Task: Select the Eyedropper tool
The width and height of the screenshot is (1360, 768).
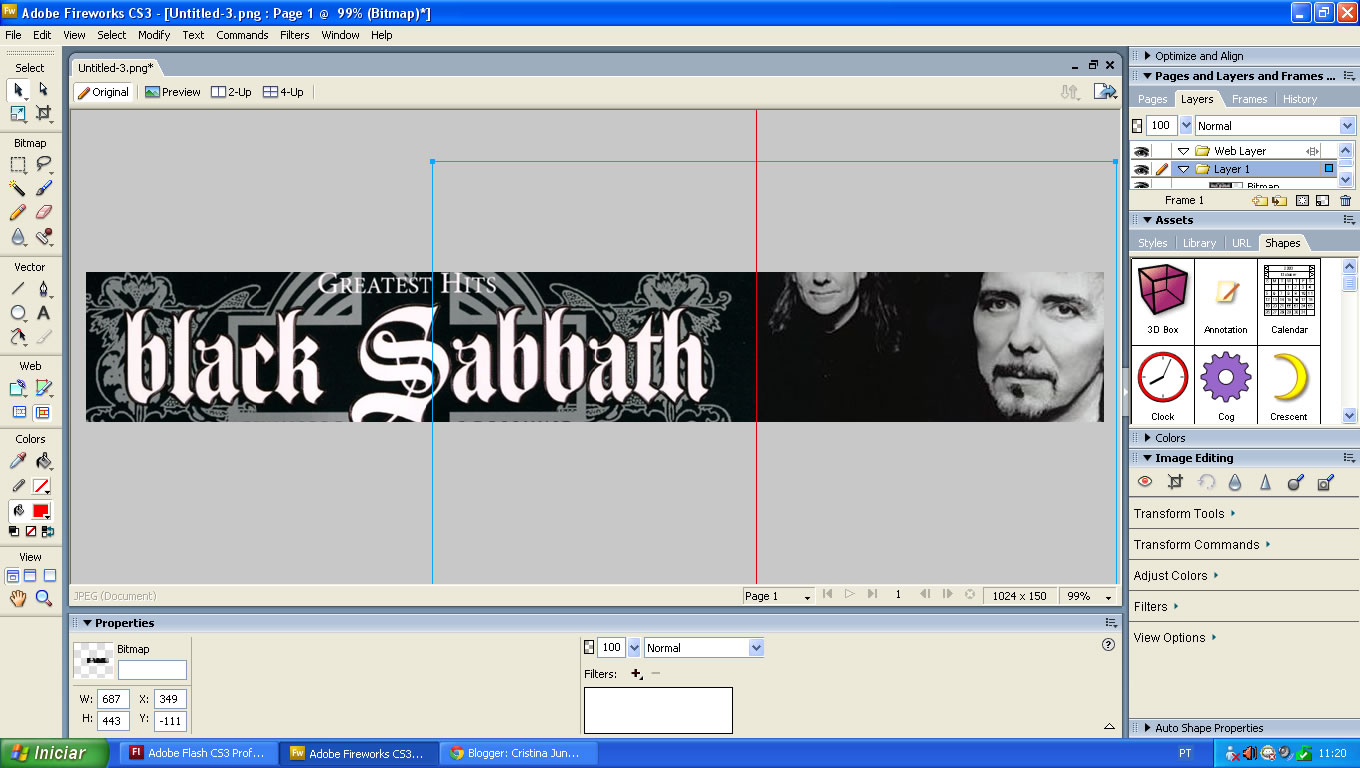Action: [18, 461]
